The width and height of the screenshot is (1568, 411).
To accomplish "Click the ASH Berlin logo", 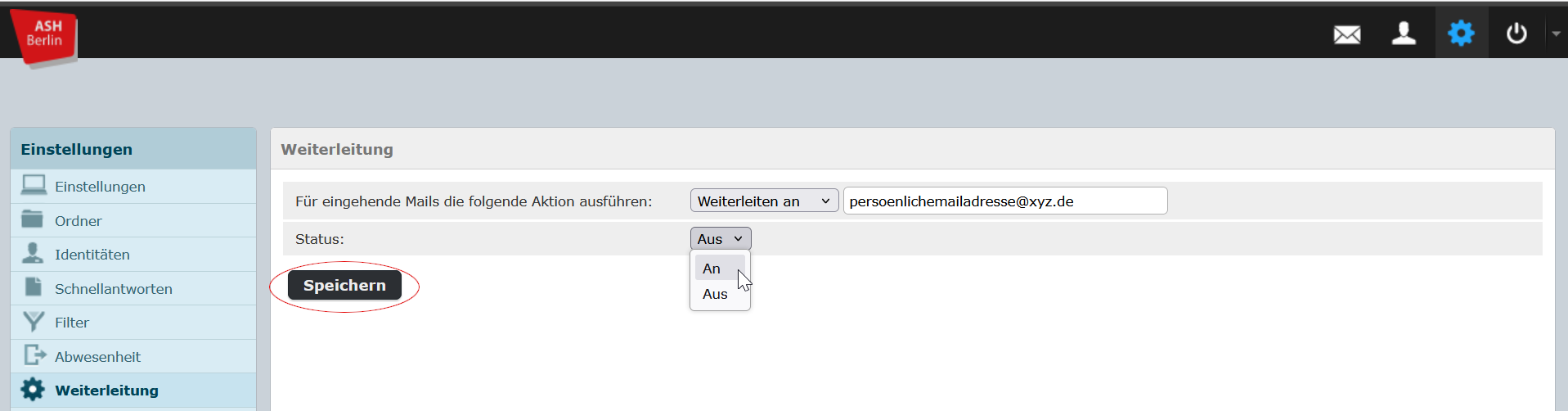I will pos(44,37).
